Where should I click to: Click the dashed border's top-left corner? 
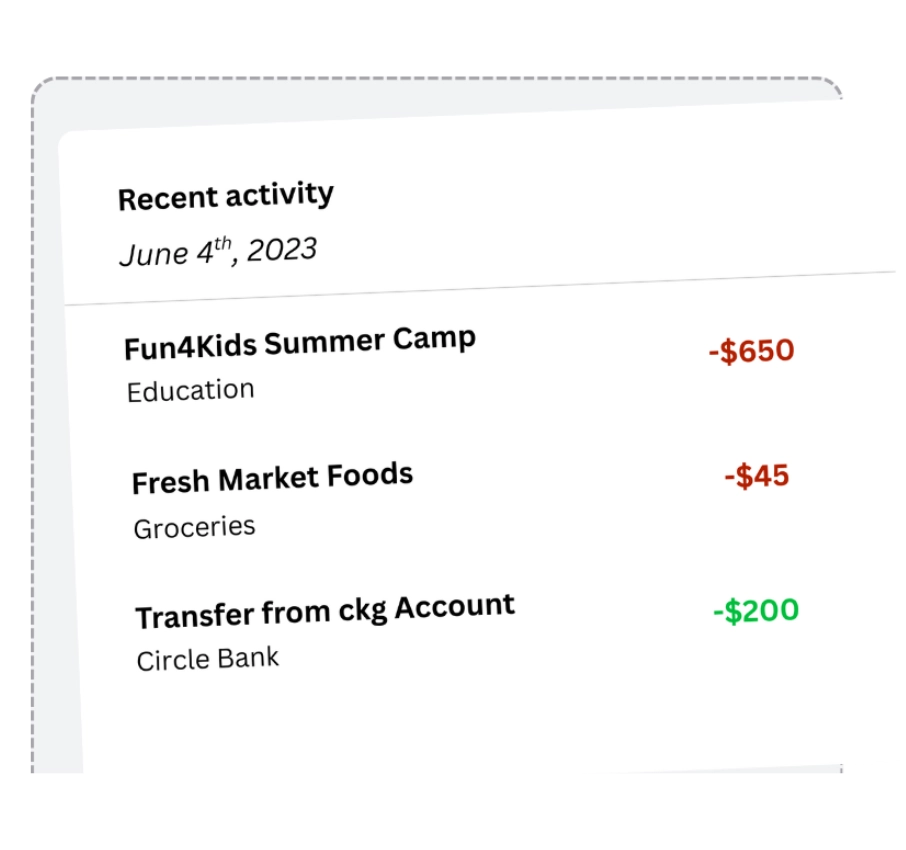click(x=38, y=84)
